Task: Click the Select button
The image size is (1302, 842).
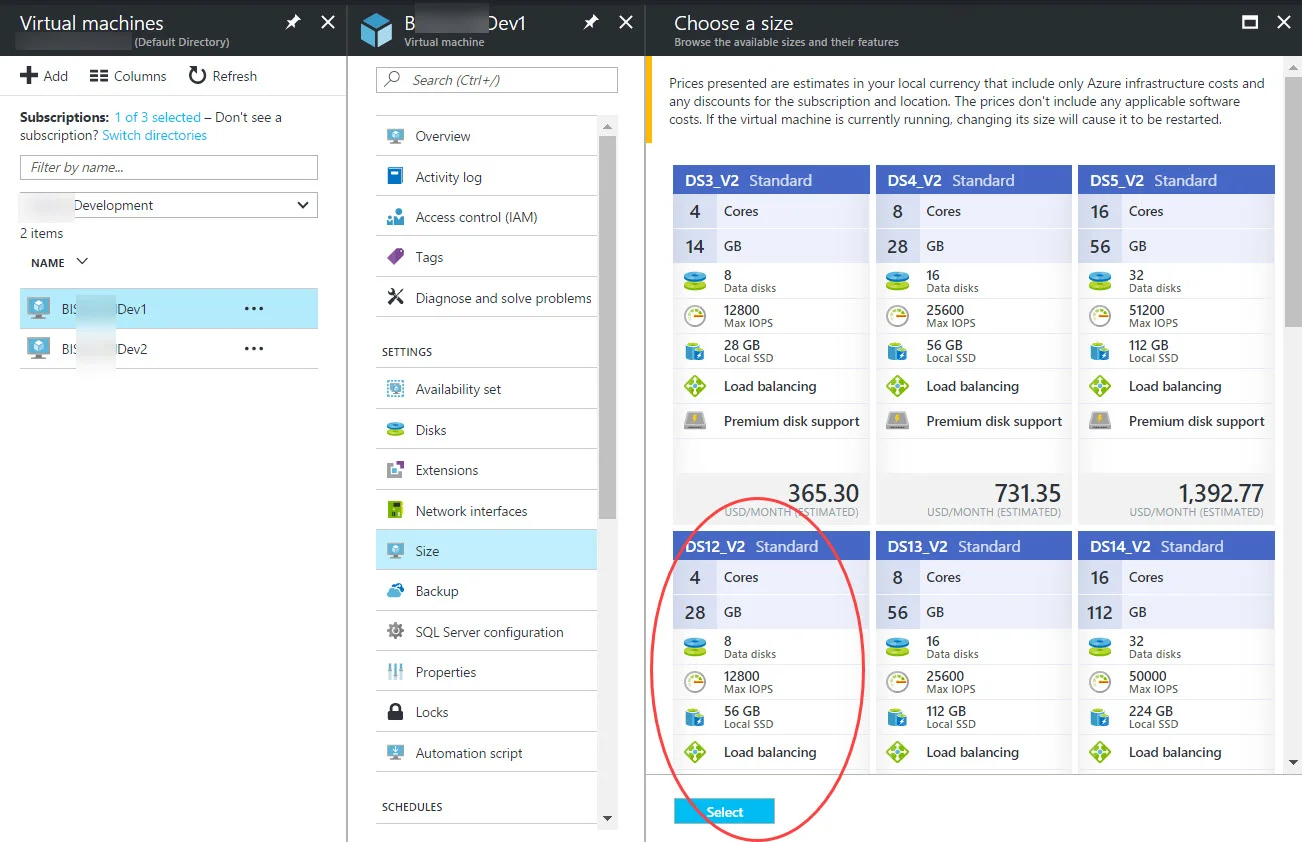Action: point(724,811)
